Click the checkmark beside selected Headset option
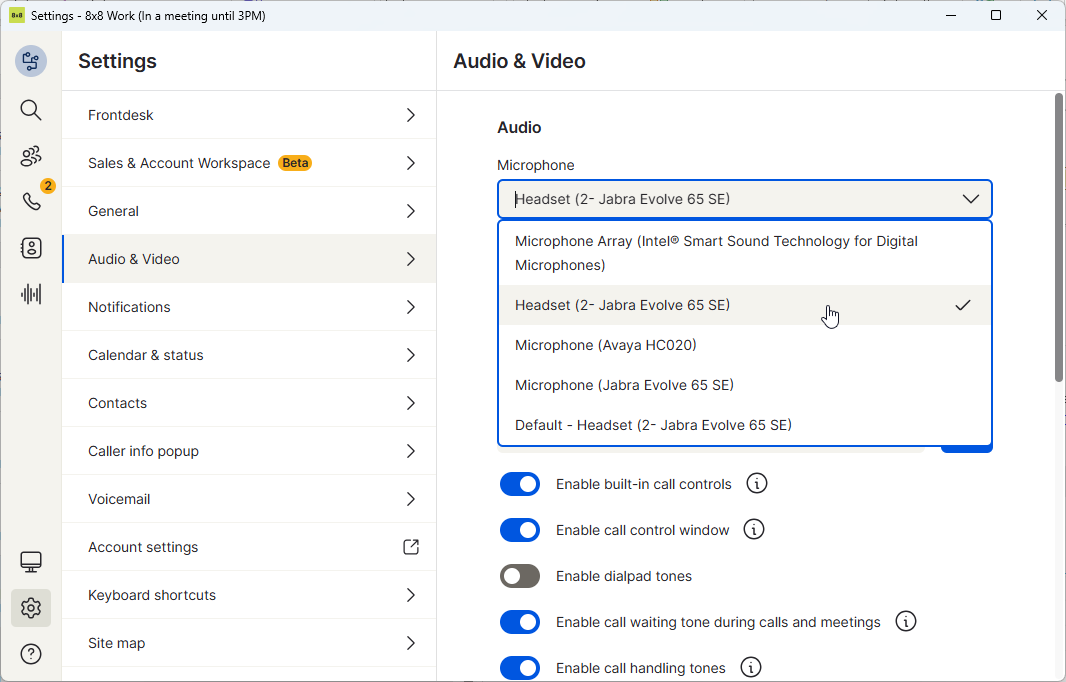Viewport: 1066px width, 682px height. point(963,305)
